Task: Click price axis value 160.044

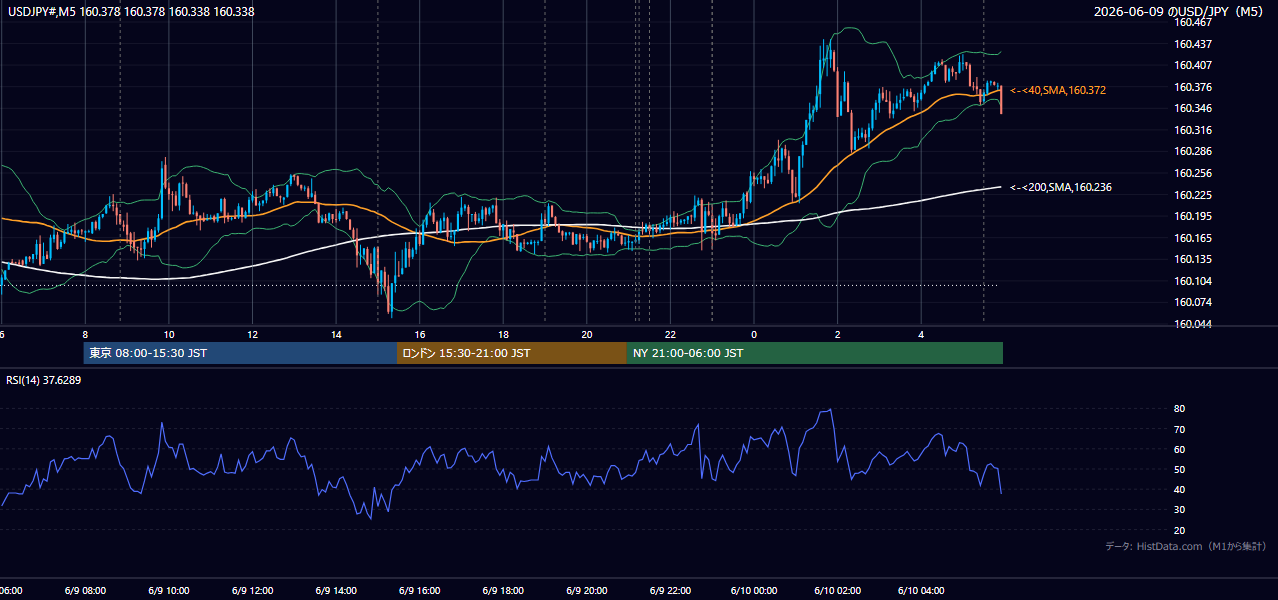Action: [1192, 324]
